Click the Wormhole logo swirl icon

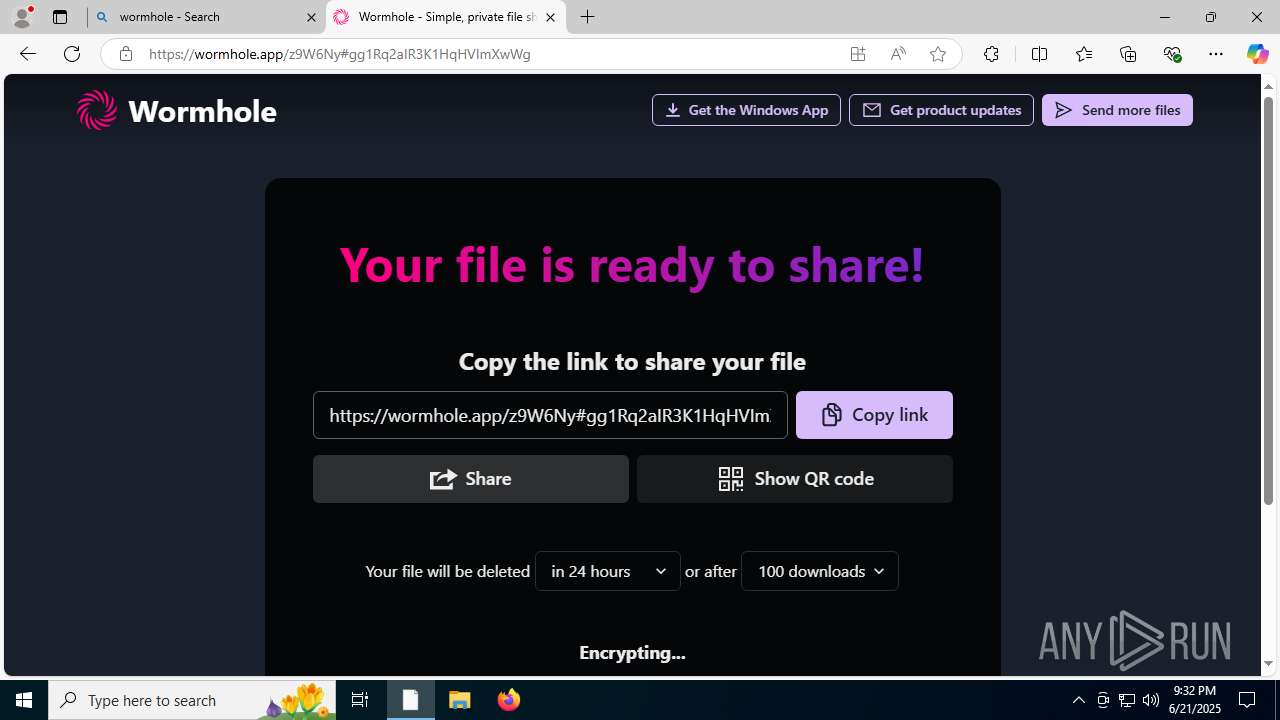click(97, 110)
